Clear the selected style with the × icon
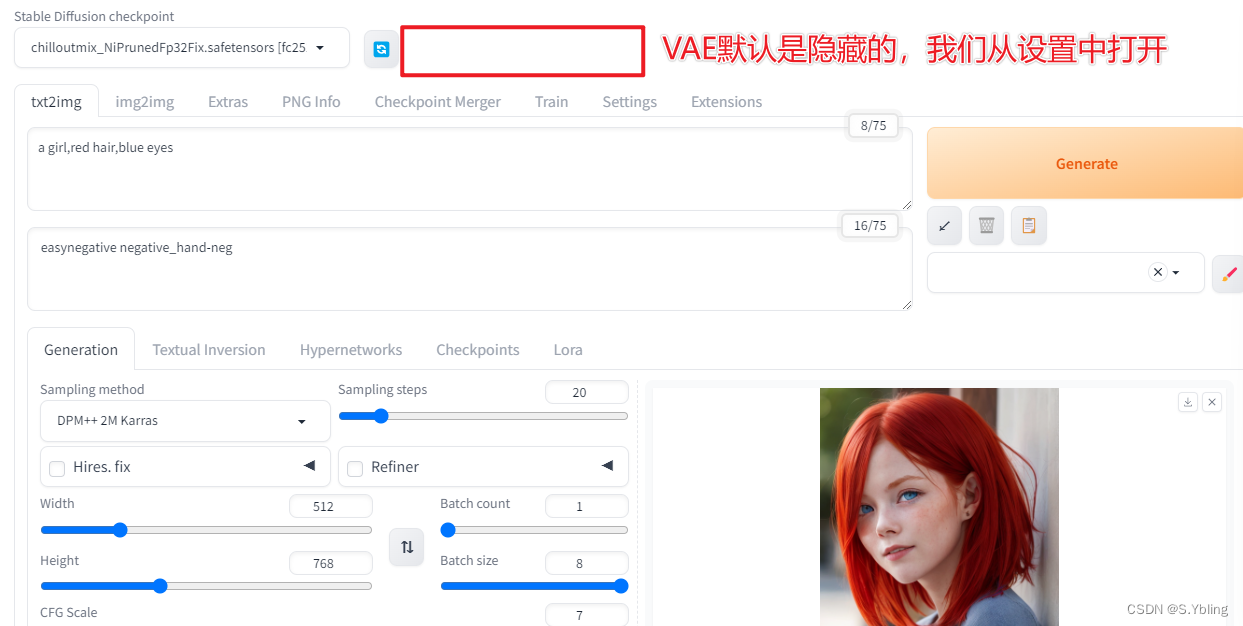This screenshot has width=1243, height=626. tap(1157, 271)
